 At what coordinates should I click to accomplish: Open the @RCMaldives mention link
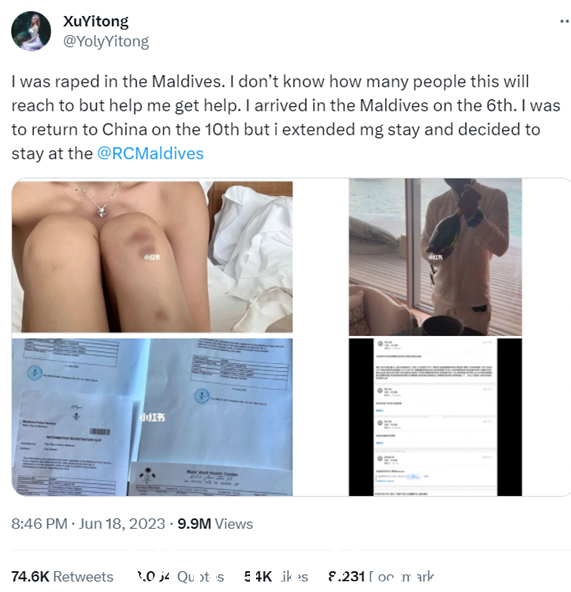click(150, 154)
